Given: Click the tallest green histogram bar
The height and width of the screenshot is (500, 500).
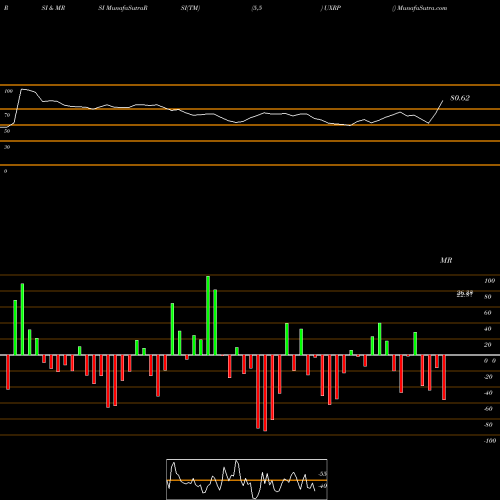Looking at the screenshot, I should [x=208, y=315].
